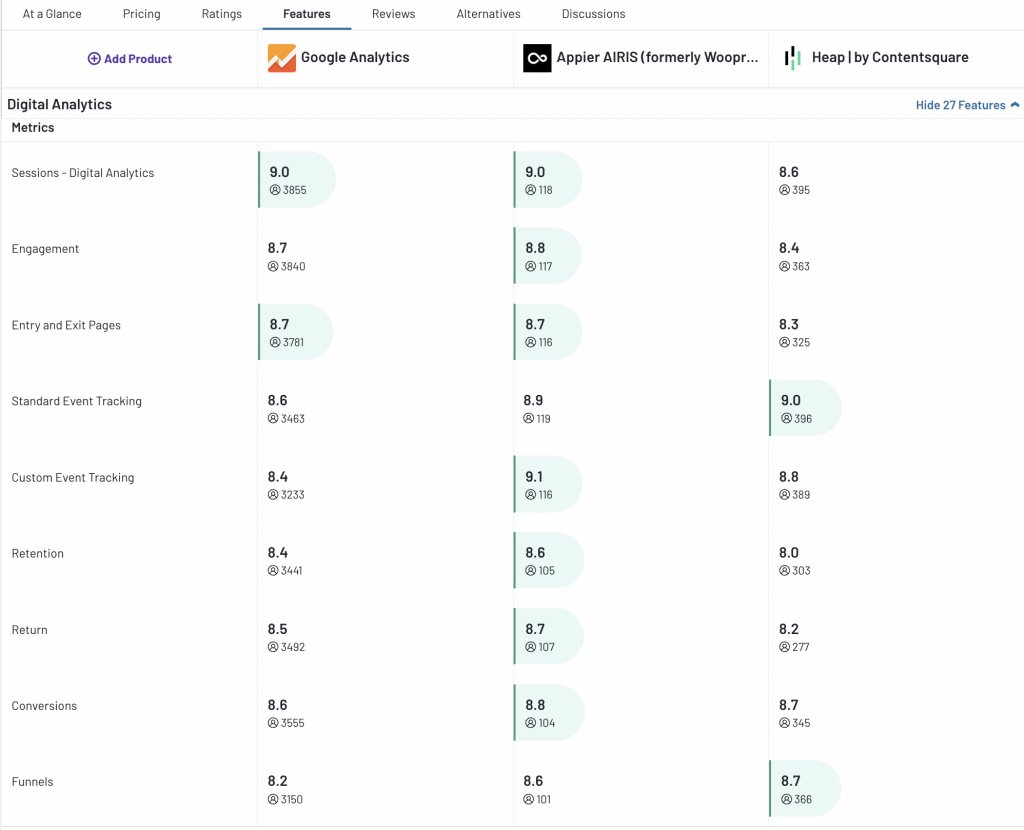Viewport: 1024px width, 830px height.
Task: Open the Reviews tab
Action: [393, 13]
